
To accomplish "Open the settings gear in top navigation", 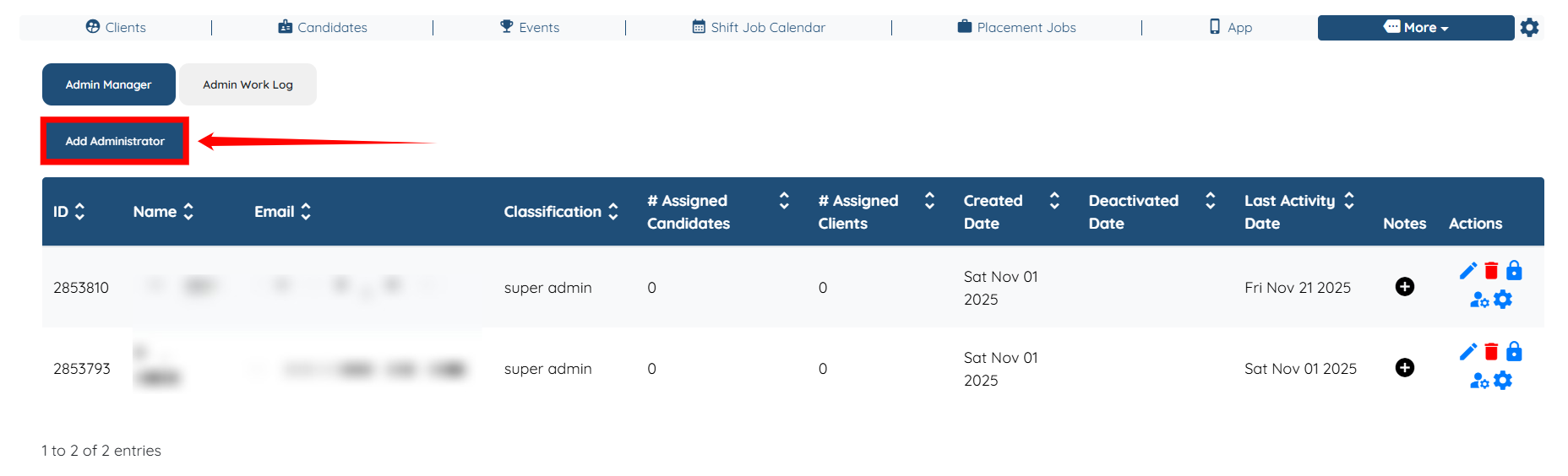I will click(x=1529, y=28).
